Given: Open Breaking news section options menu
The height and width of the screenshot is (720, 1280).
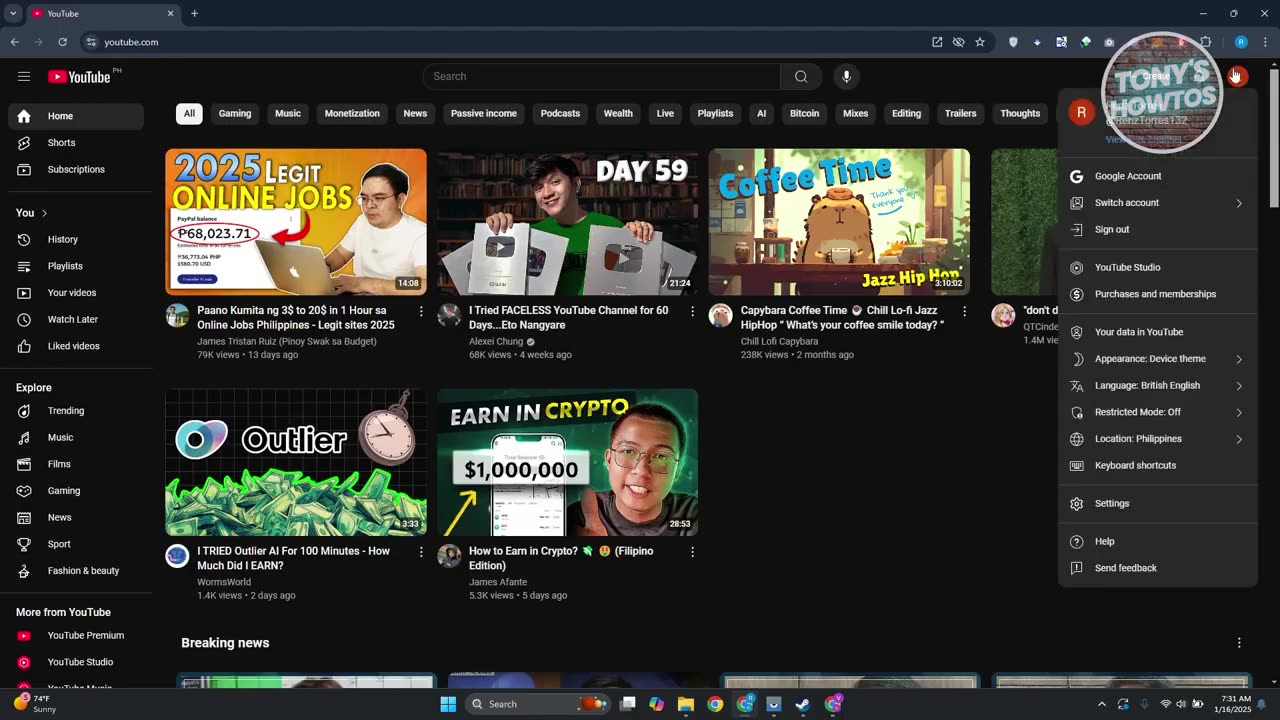Looking at the screenshot, I should [x=1239, y=643].
